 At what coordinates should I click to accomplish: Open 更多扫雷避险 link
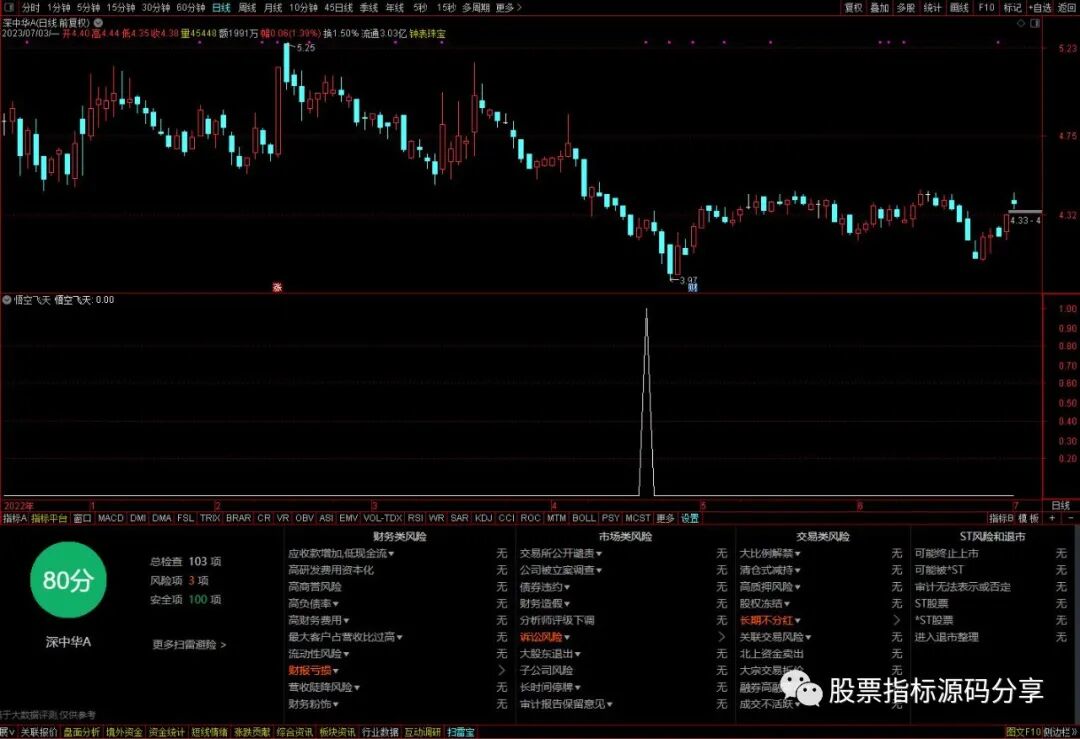click(x=189, y=645)
